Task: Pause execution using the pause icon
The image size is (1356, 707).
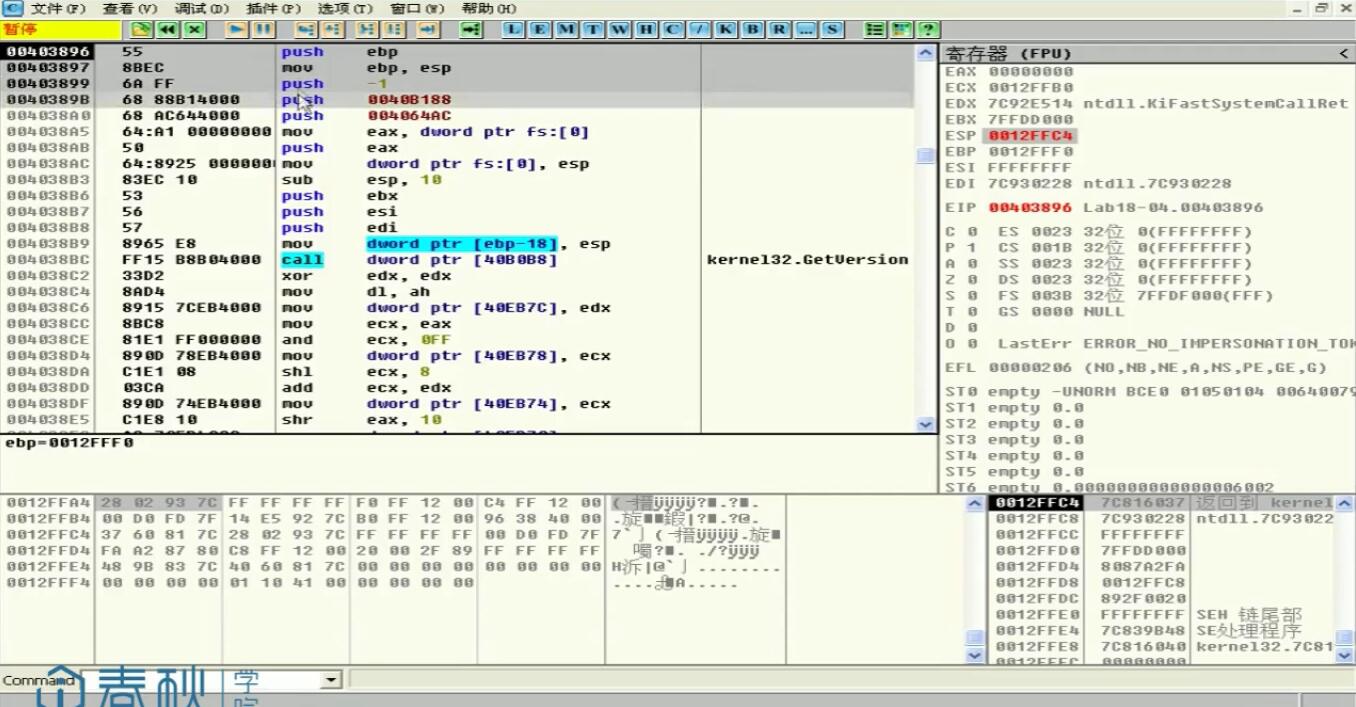Action: click(x=263, y=29)
